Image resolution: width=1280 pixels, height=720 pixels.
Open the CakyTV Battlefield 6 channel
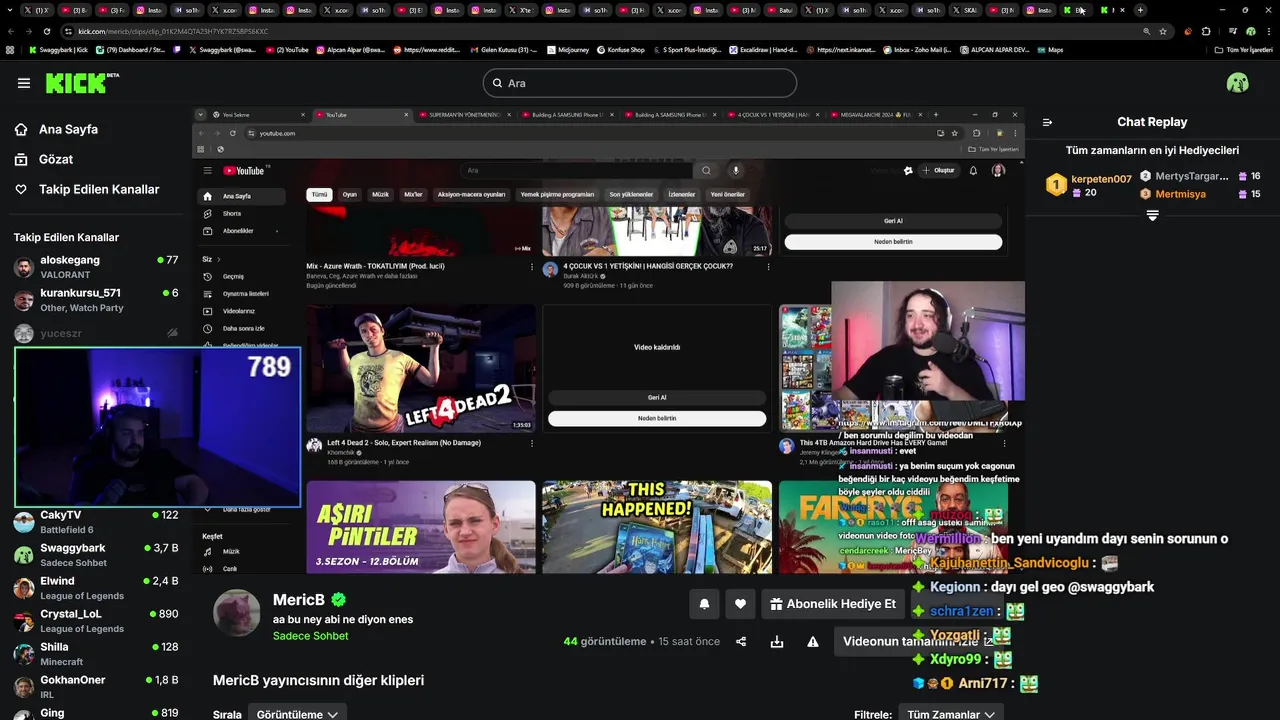pyautogui.click(x=96, y=522)
